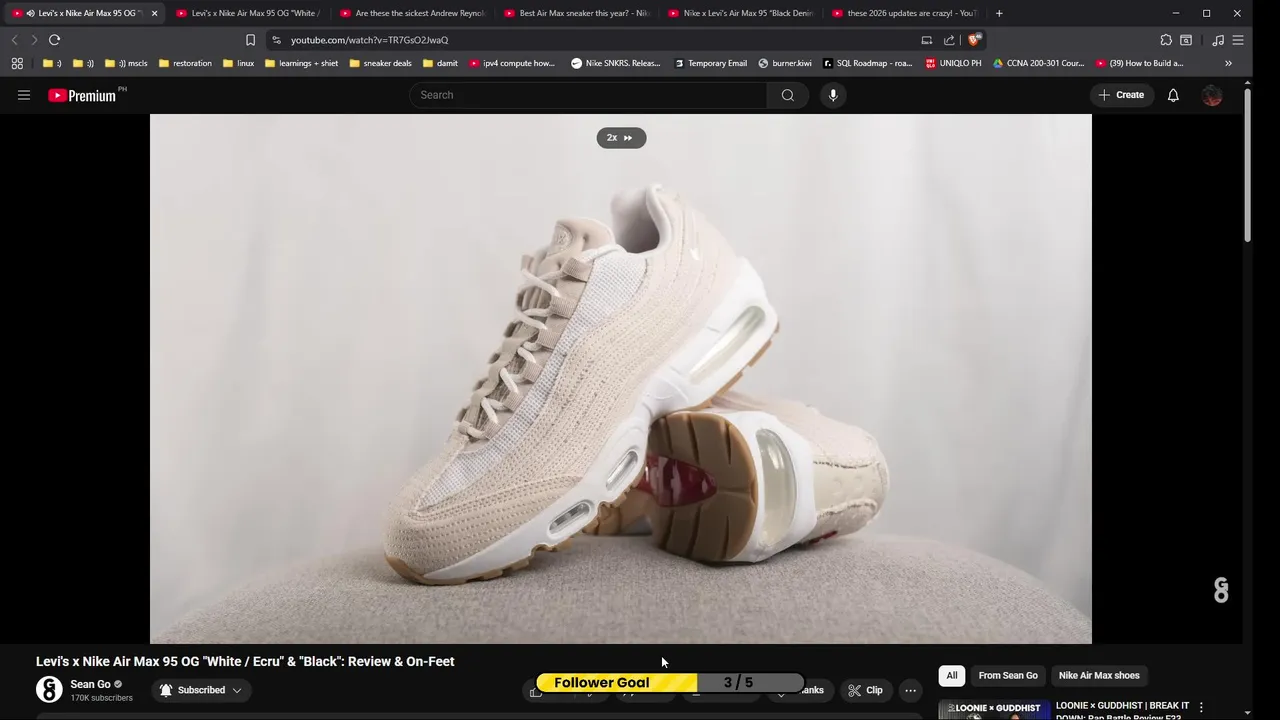Reload the current YouTube page
1280x720 pixels.
coord(54,40)
